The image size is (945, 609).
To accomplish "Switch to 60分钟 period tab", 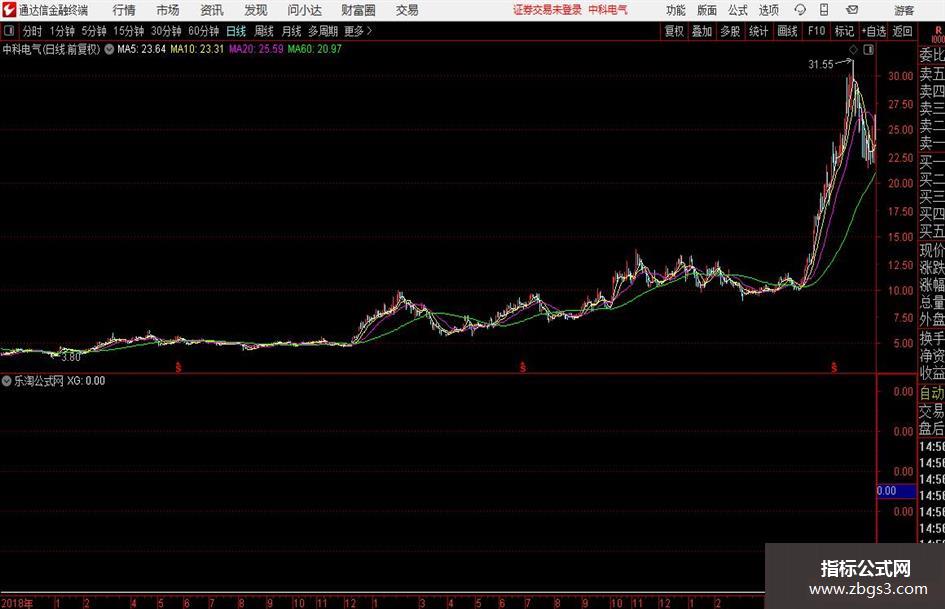I will click(x=203, y=31).
